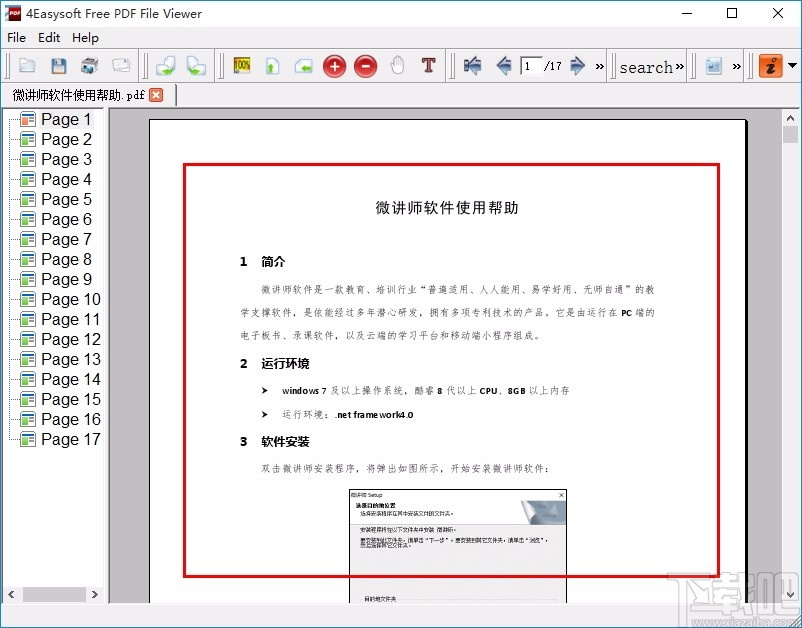Open the Edit menu
Image resolution: width=802 pixels, height=628 pixels.
point(48,38)
